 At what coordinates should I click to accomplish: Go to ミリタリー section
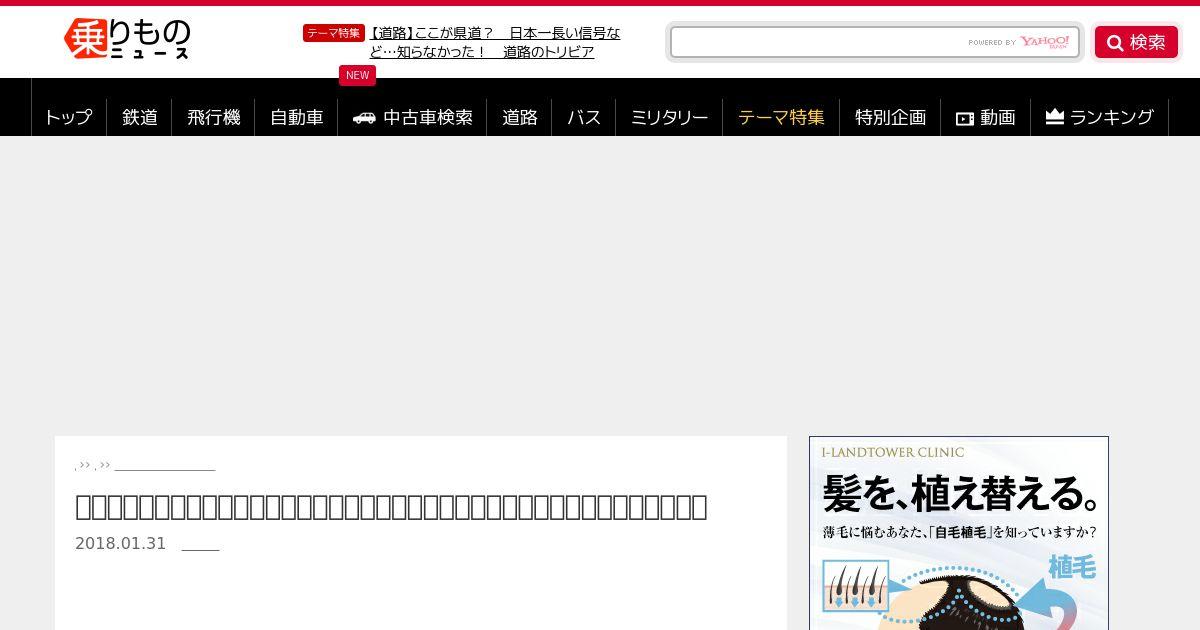tap(669, 117)
